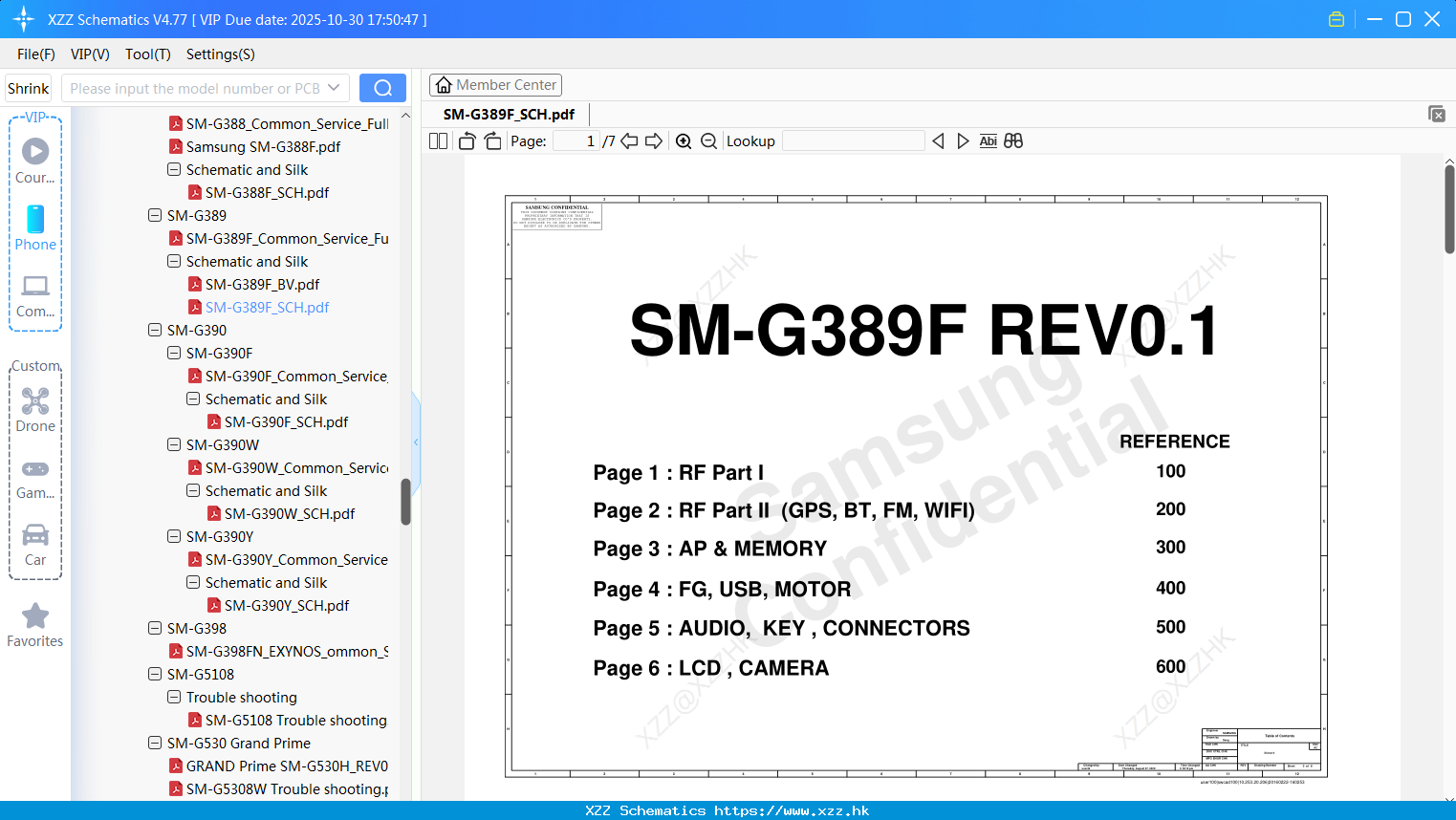The height and width of the screenshot is (820, 1456).
Task: Collapse the Trouble shooting node
Action: [174, 697]
